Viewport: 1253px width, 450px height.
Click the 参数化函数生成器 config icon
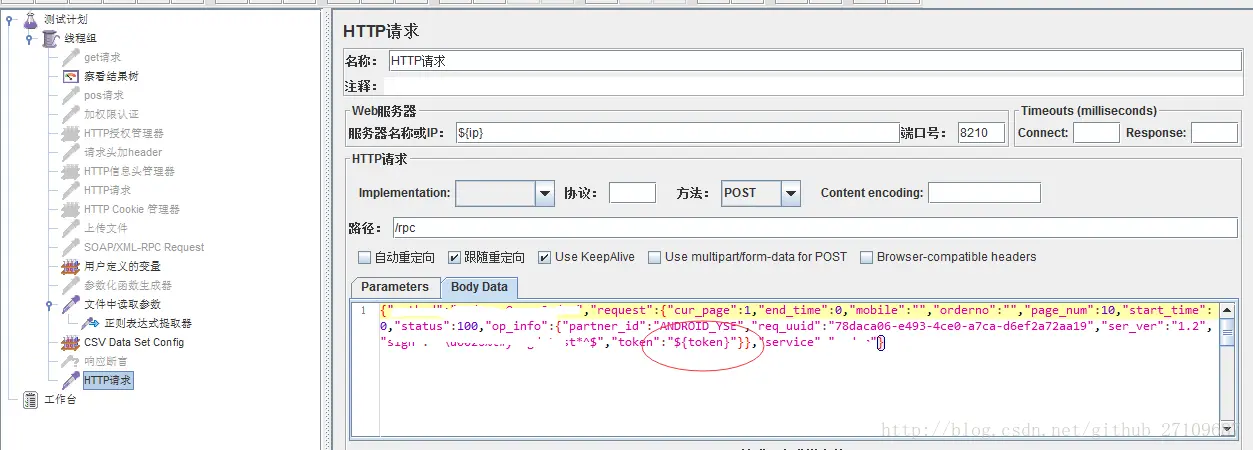coord(71,285)
